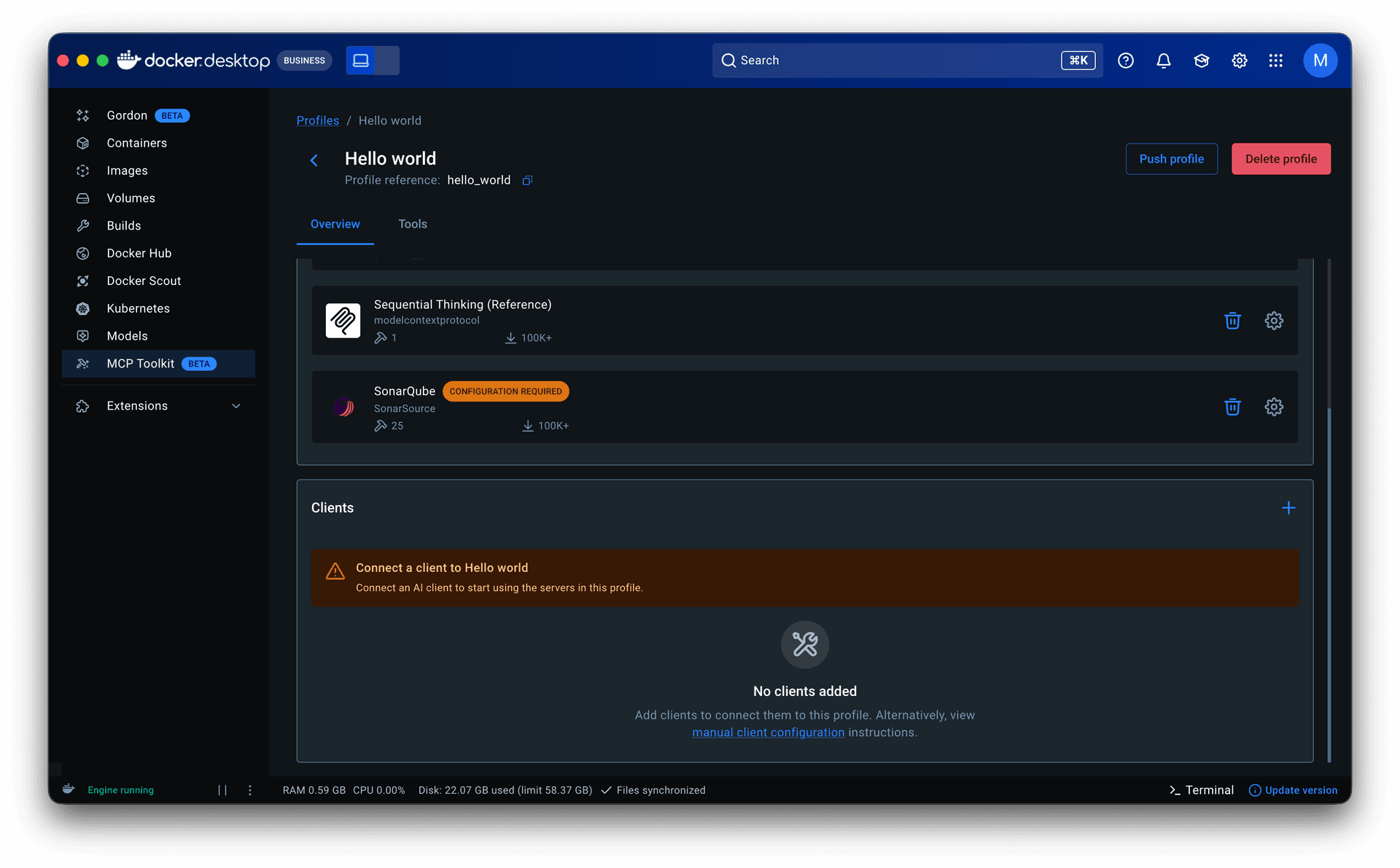Switch to the Tools tab
Viewport: 1400px width, 868px height.
[x=413, y=224]
